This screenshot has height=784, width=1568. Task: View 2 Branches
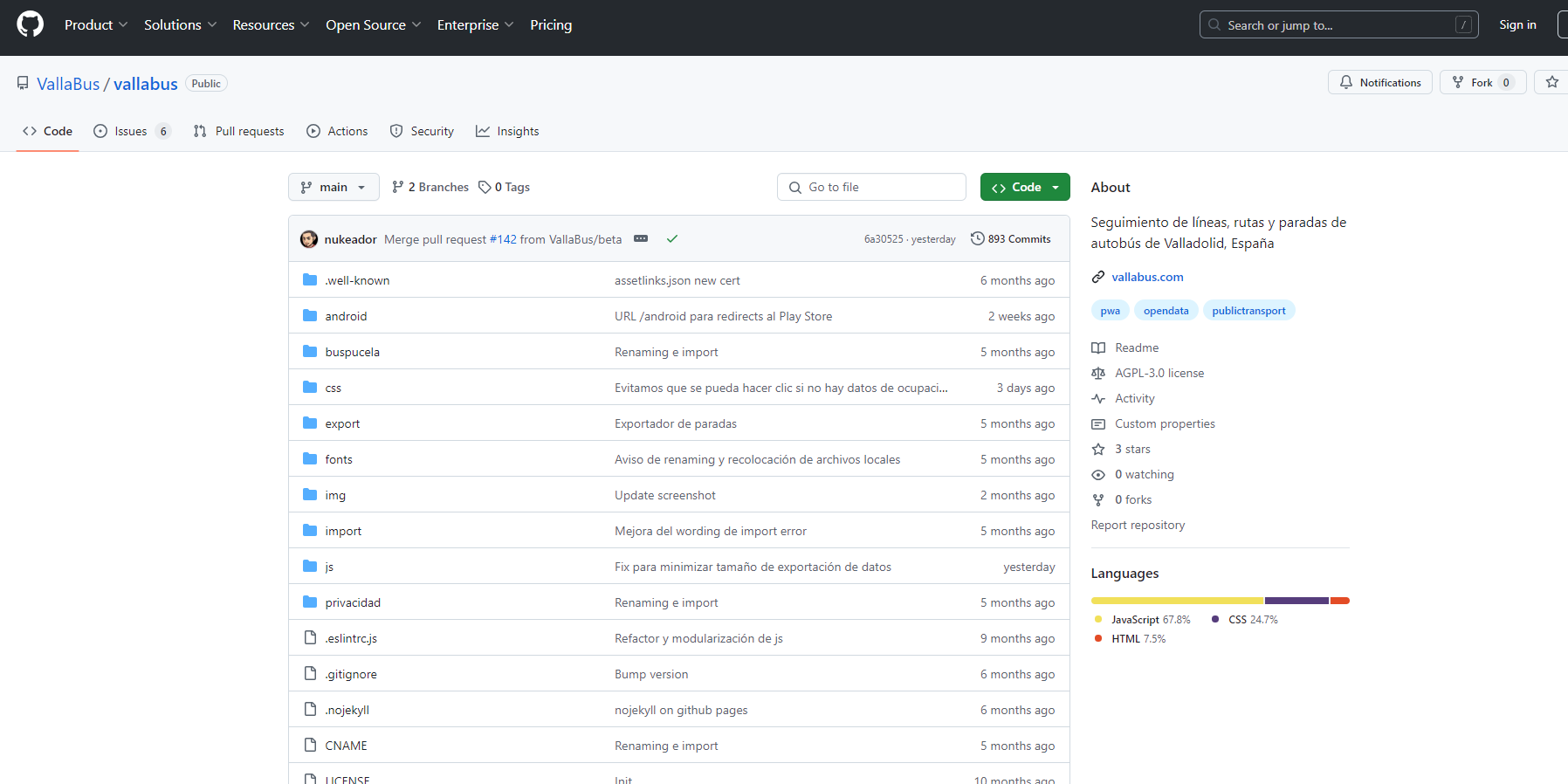pos(430,187)
